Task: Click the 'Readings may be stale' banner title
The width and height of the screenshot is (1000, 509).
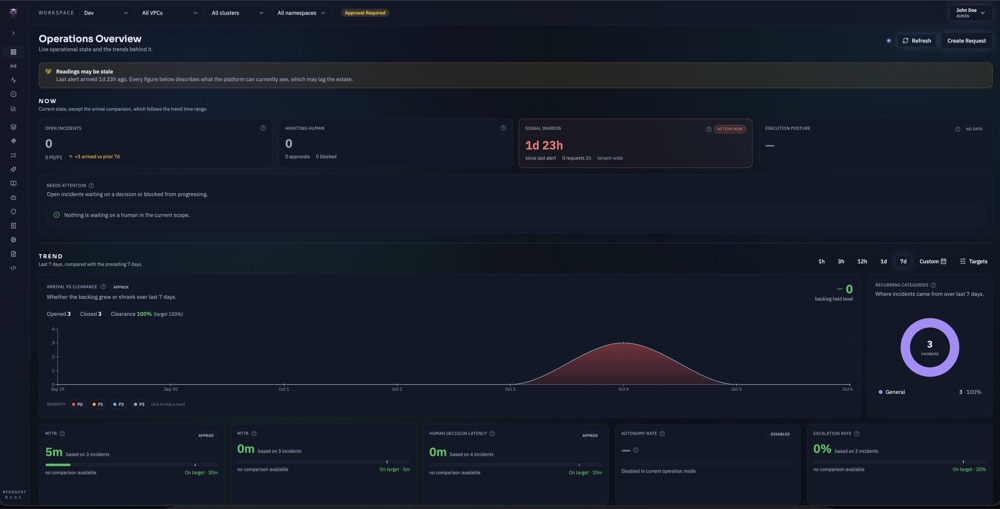Action: [84, 71]
